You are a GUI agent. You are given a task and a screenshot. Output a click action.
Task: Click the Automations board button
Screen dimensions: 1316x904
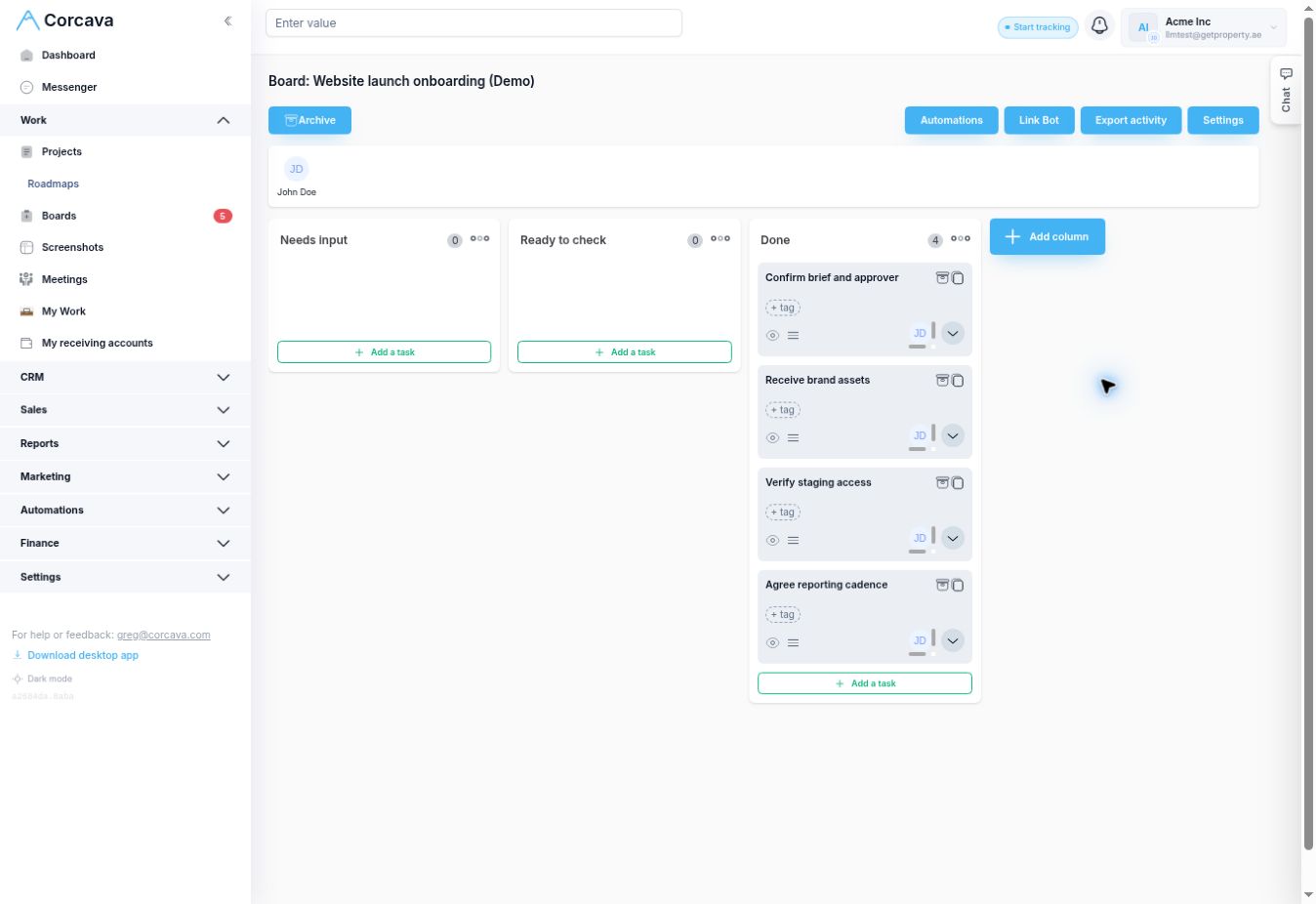click(952, 120)
